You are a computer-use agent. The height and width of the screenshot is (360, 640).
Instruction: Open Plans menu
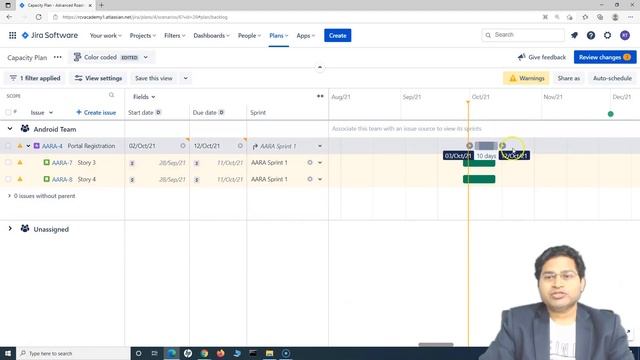pyautogui.click(x=278, y=36)
